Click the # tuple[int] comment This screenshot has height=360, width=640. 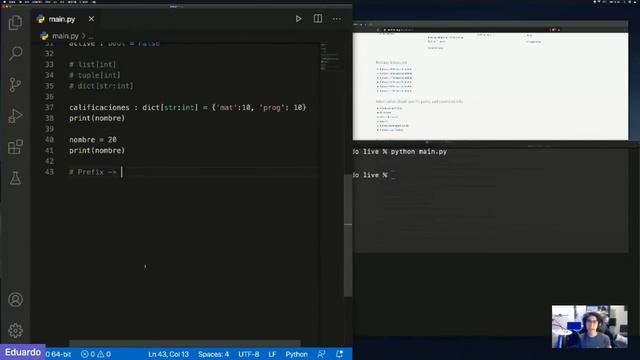pos(95,75)
